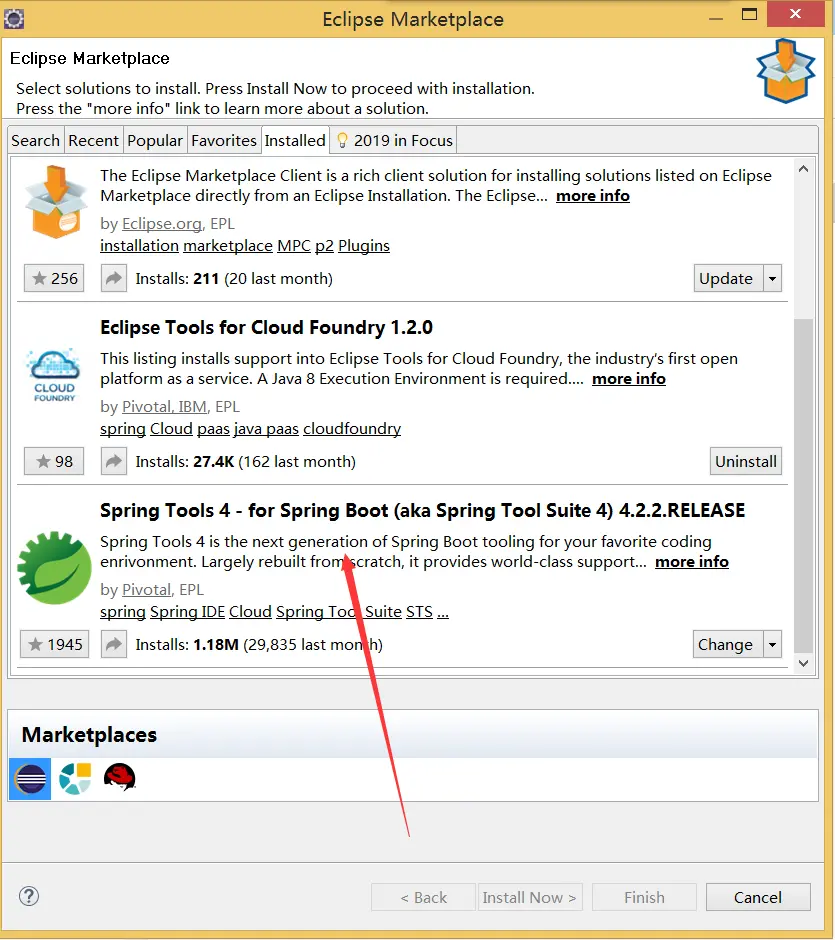Click the STS tag link

pos(419,611)
